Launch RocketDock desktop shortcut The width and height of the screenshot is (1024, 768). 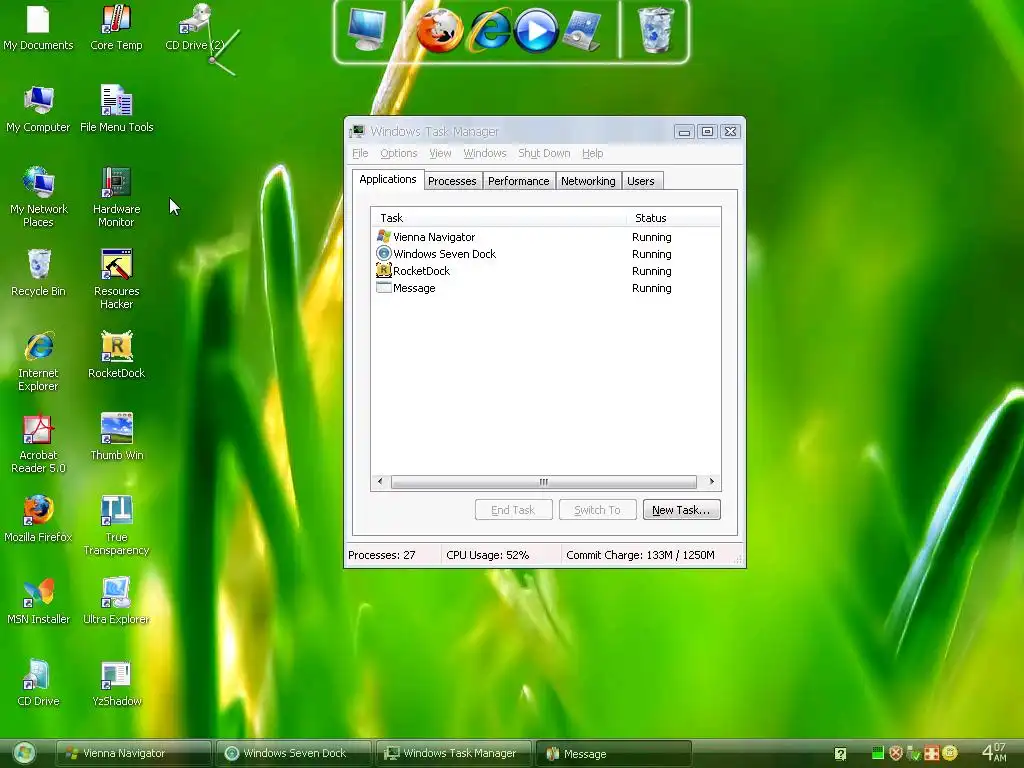coord(116,356)
